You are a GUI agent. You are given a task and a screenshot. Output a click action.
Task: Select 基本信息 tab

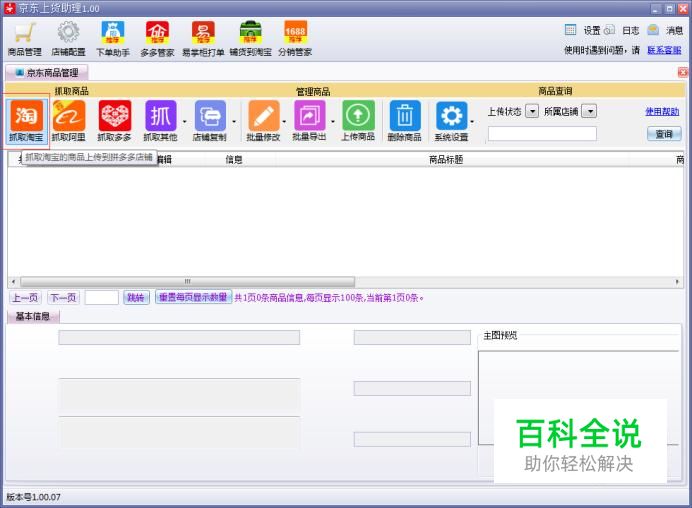pyautogui.click(x=33, y=316)
